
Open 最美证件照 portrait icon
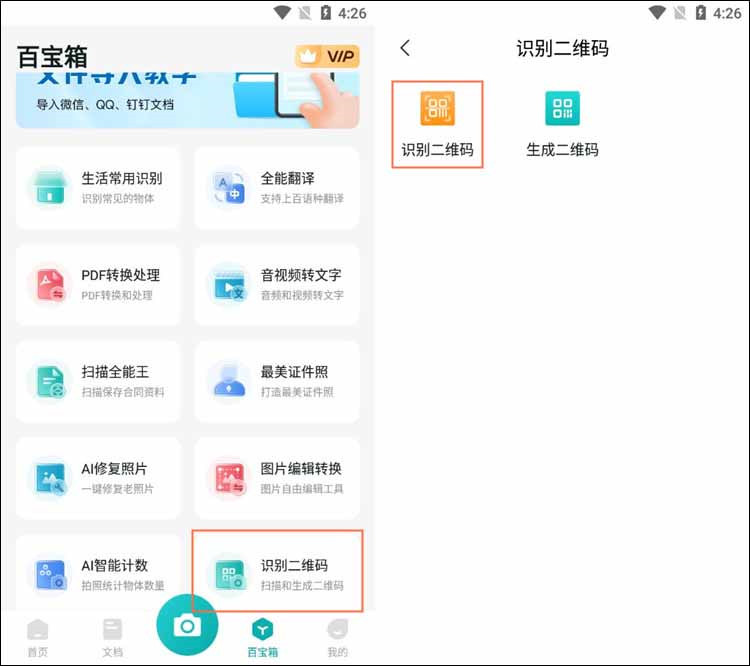pyautogui.click(x=229, y=381)
